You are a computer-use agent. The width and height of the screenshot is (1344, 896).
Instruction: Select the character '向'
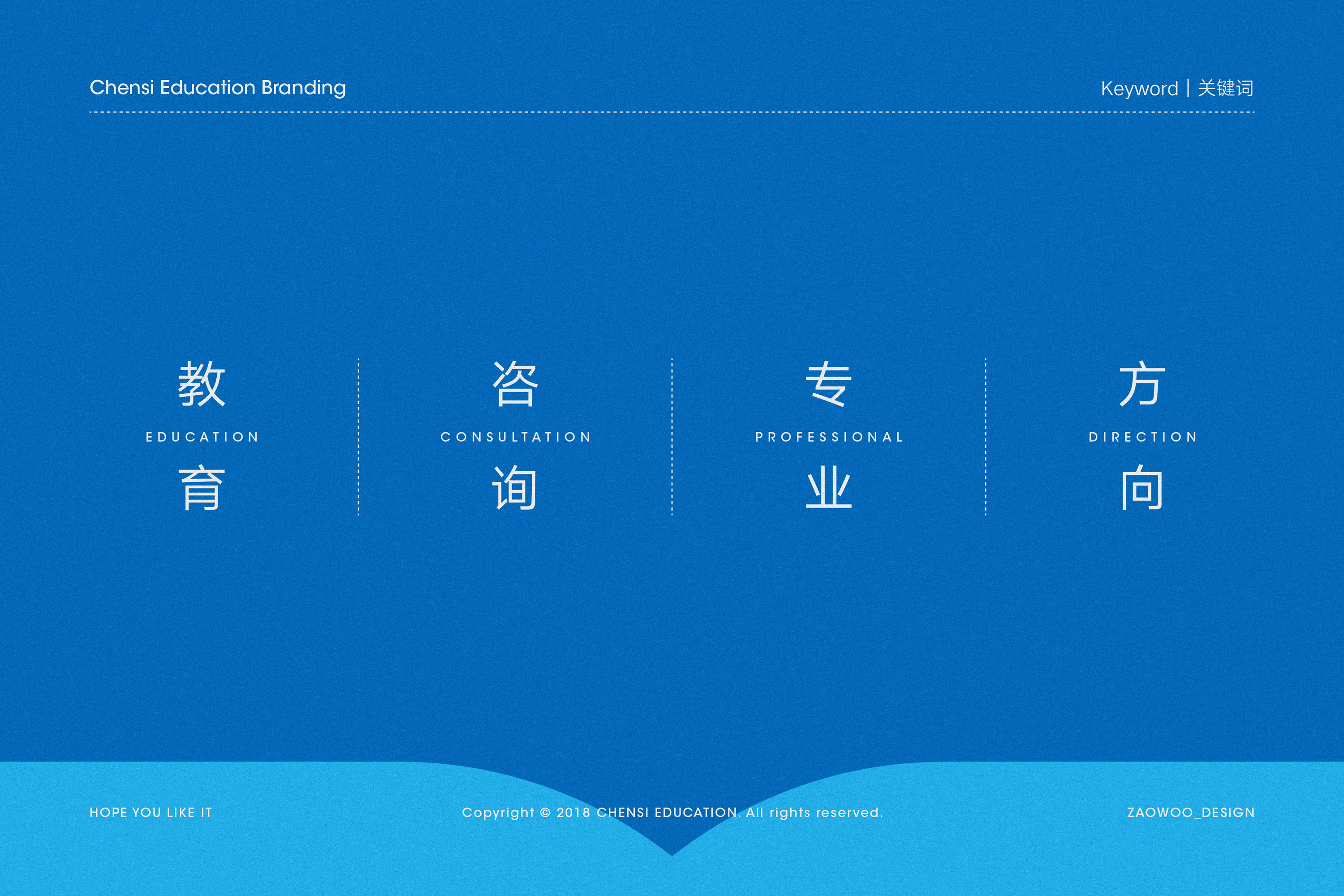click(1142, 487)
